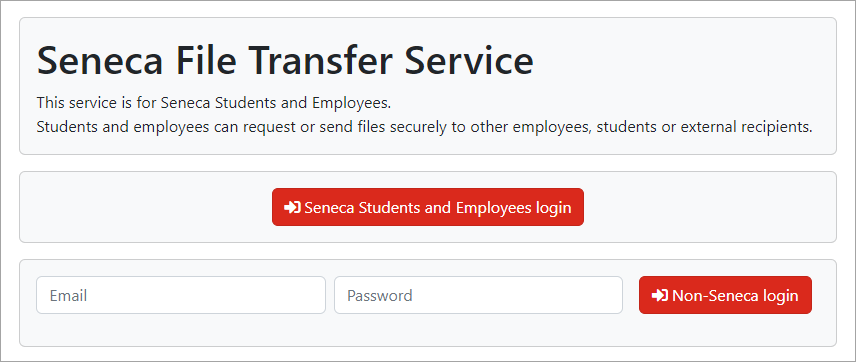Focus the Email input field
Screen dimensions: 856x362
click(181, 295)
